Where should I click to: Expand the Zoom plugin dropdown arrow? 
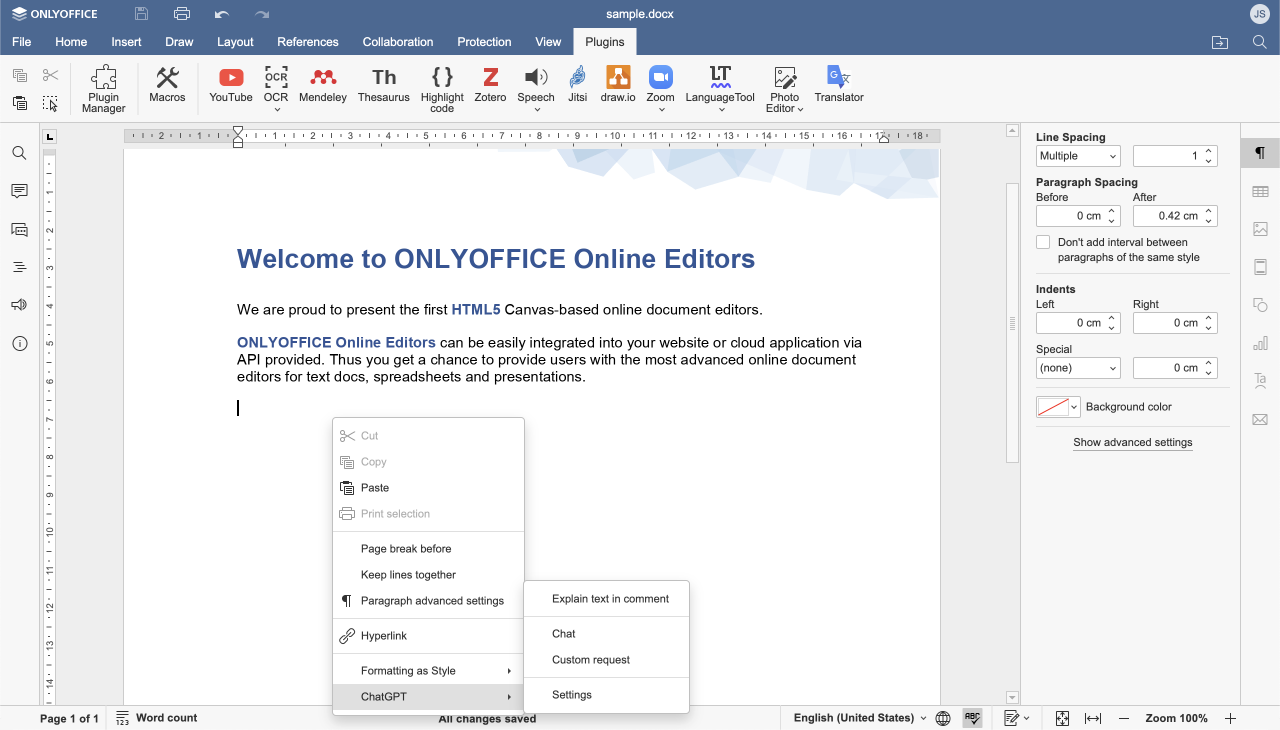660,109
